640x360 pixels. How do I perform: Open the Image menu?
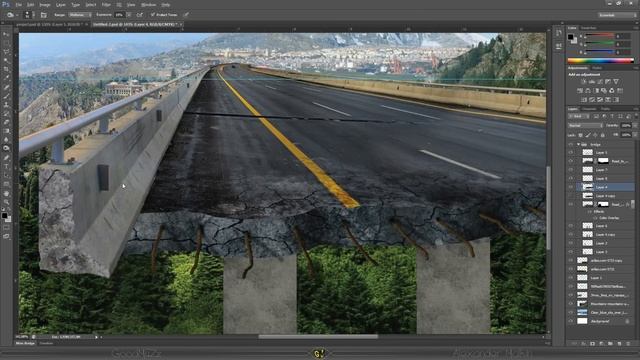44,5
